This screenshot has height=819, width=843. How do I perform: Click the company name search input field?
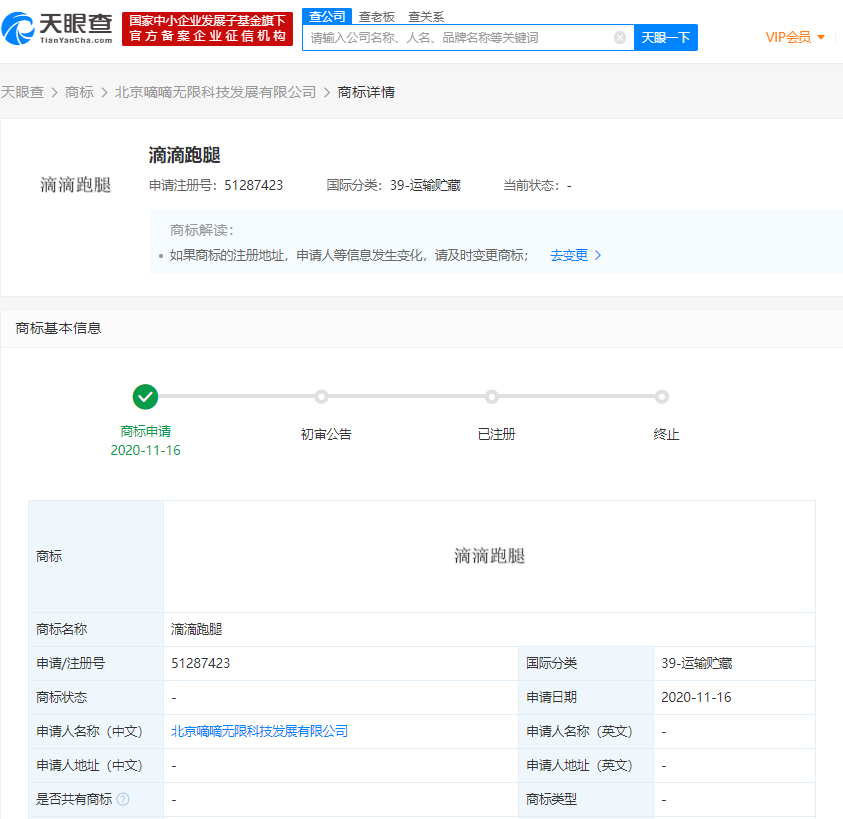click(x=458, y=38)
